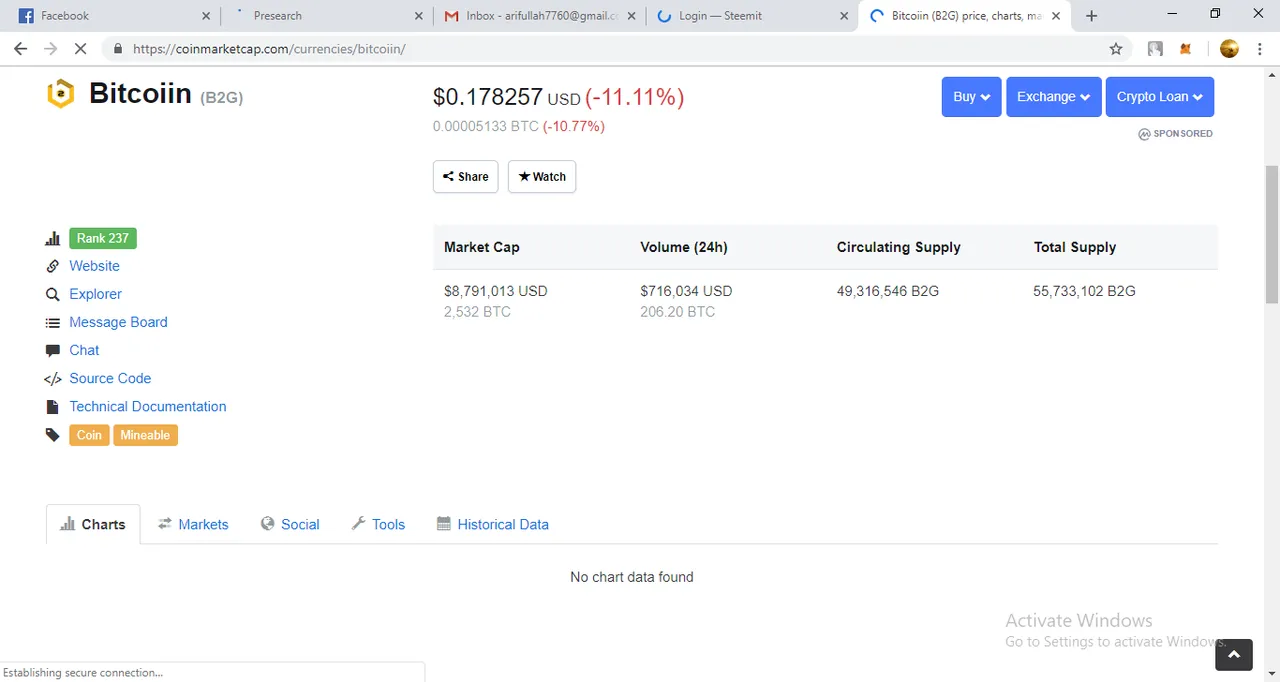Click the back-to-top arrow button
The width and height of the screenshot is (1280, 682).
[1234, 654]
